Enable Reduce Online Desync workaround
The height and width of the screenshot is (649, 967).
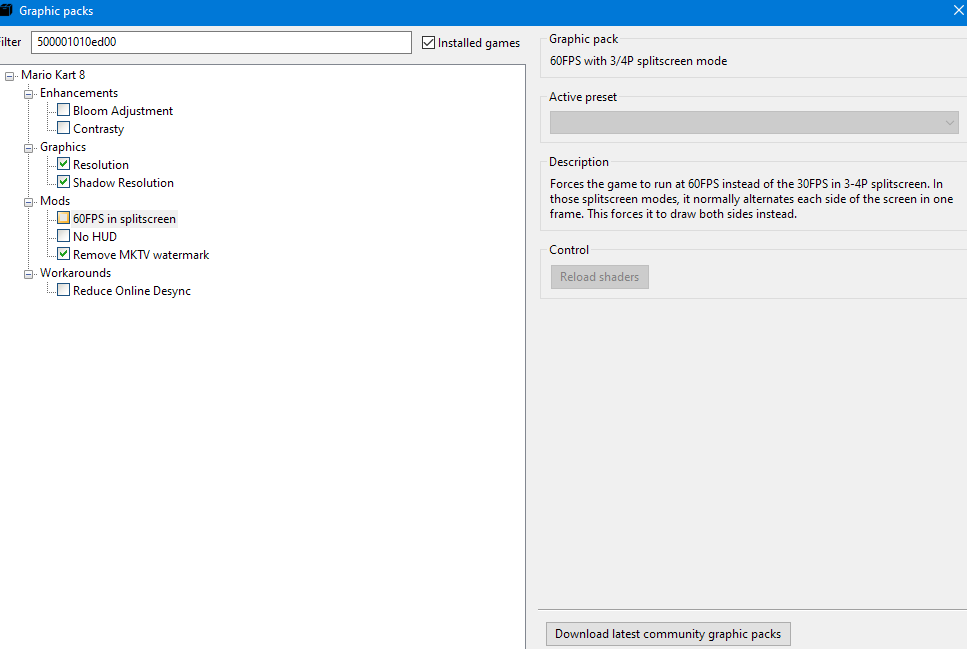click(x=64, y=289)
